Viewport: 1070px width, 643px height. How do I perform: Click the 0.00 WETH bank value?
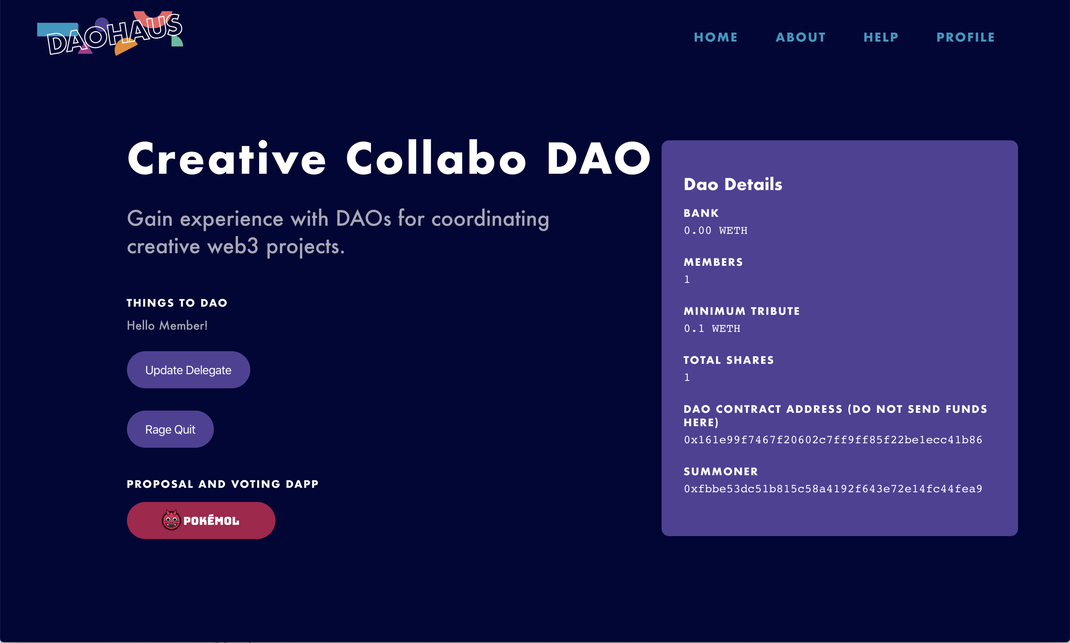tap(715, 231)
